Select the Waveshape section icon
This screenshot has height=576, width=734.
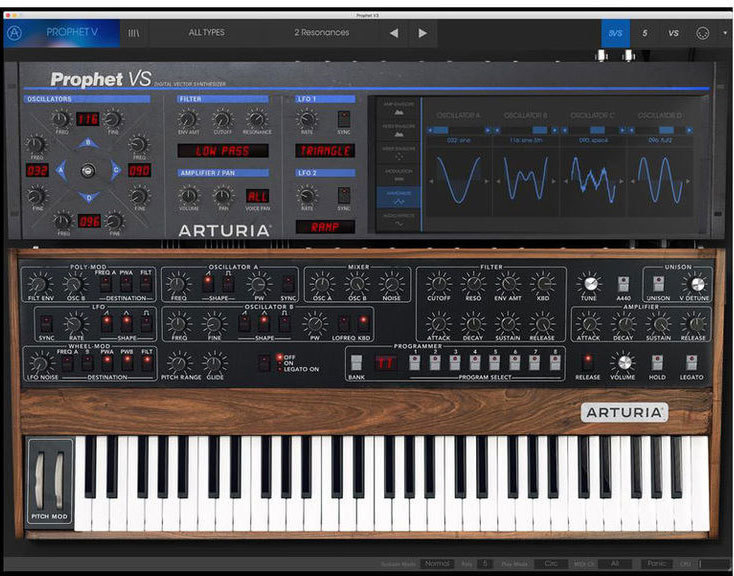pyautogui.click(x=397, y=198)
